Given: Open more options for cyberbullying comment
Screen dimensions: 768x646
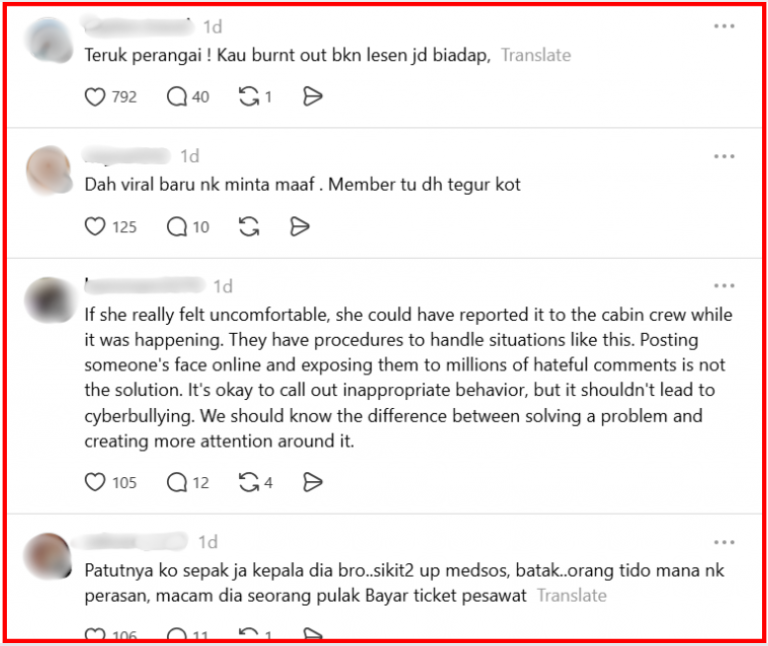Looking at the screenshot, I should coord(724,286).
